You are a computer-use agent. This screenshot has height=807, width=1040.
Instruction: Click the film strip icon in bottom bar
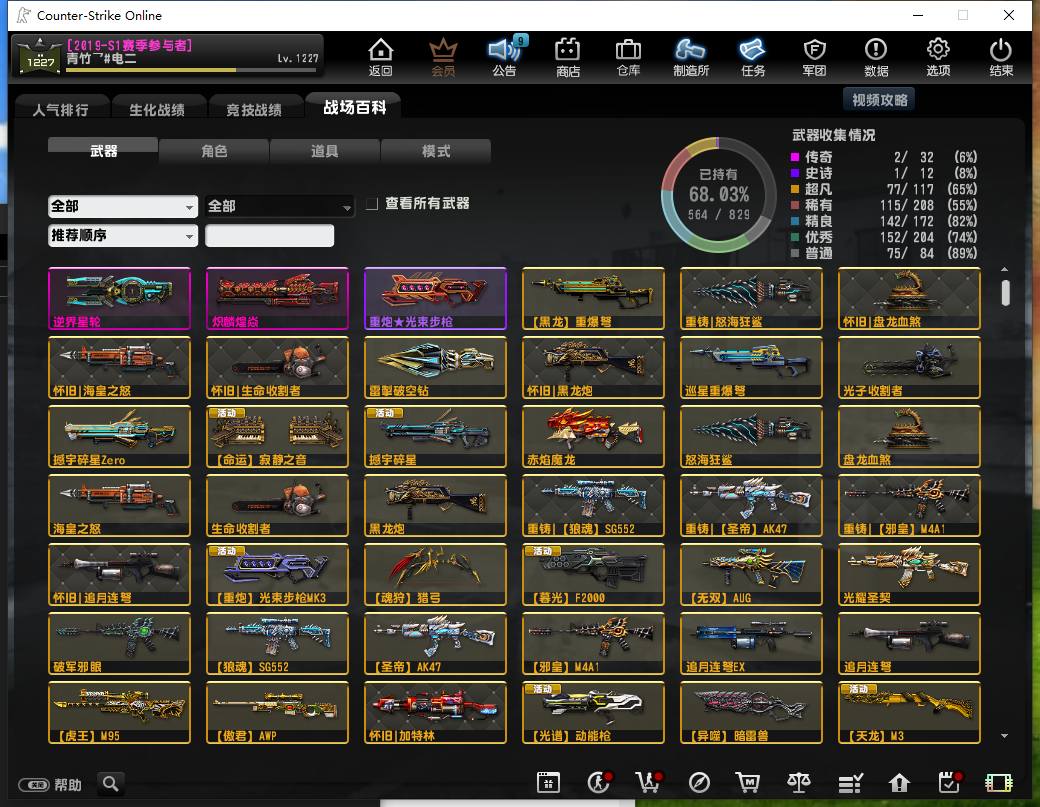pos(999,783)
